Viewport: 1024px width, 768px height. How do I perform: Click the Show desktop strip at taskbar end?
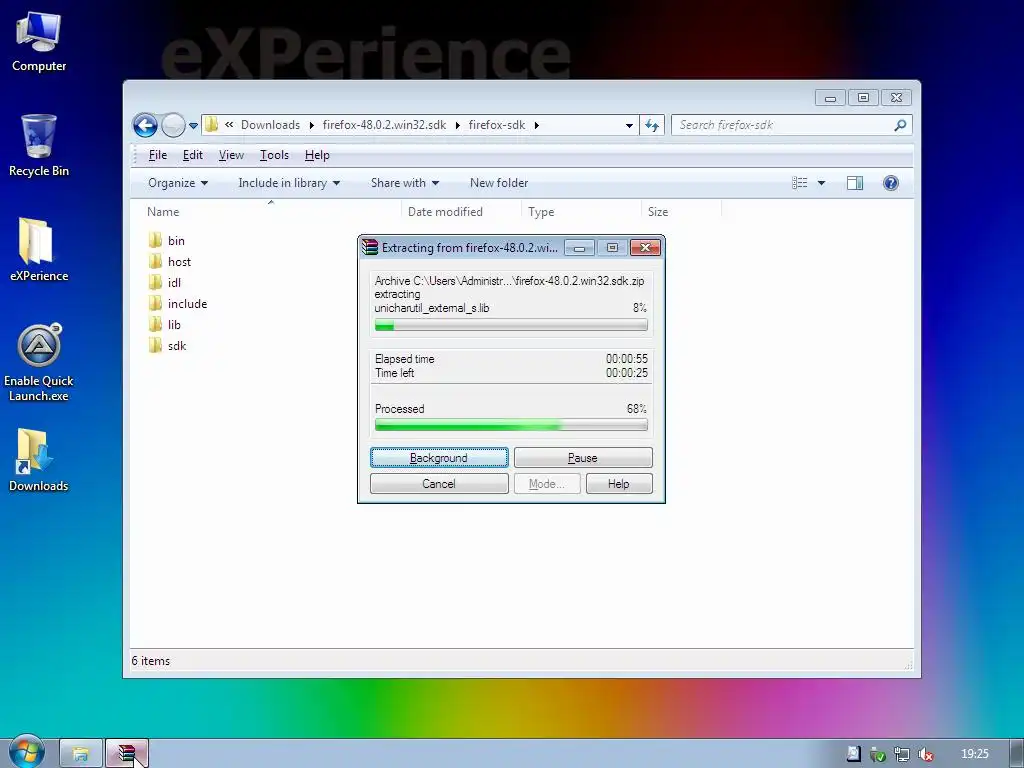point(1017,754)
